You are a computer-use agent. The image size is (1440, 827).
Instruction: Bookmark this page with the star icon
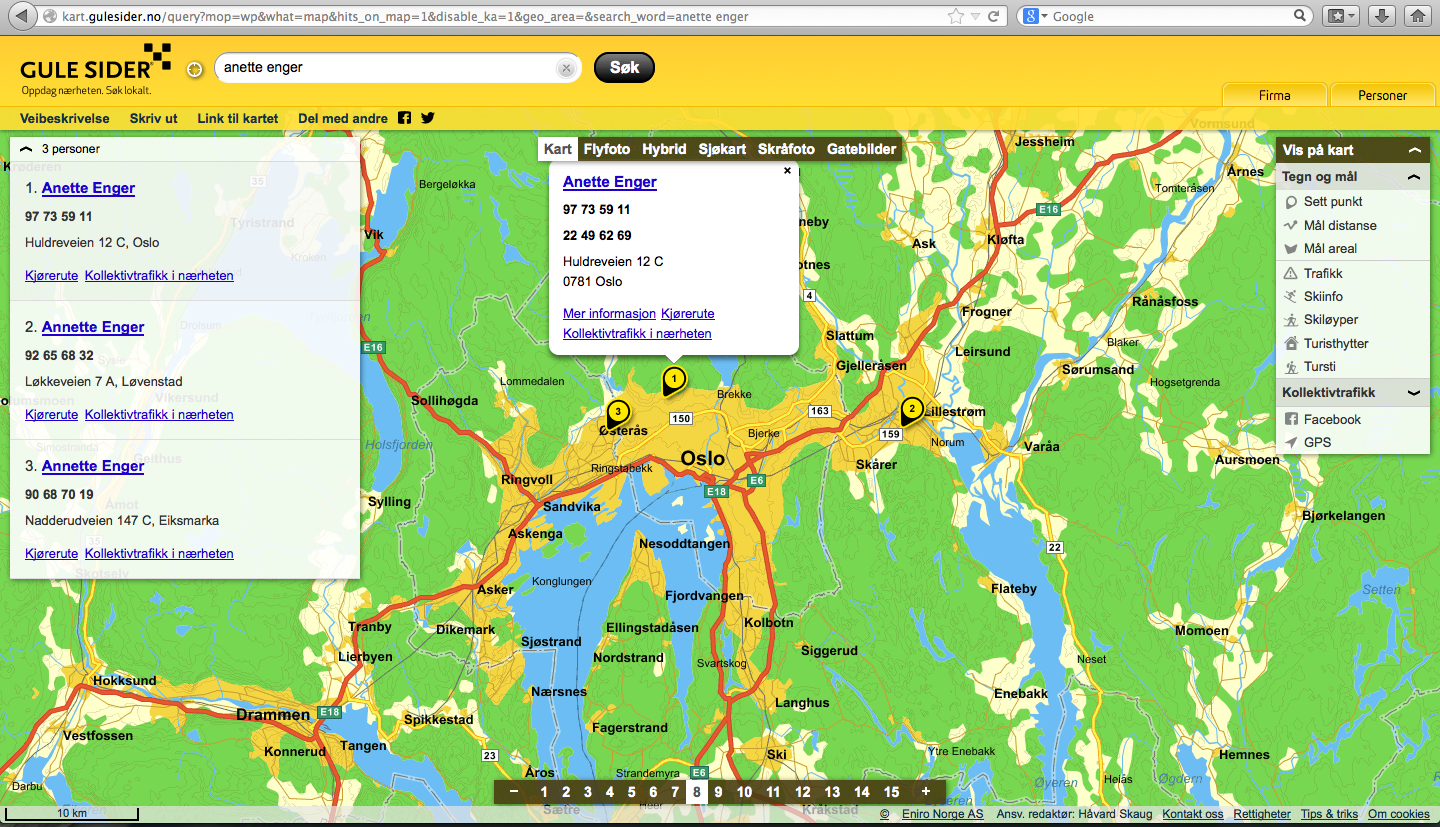click(x=956, y=16)
